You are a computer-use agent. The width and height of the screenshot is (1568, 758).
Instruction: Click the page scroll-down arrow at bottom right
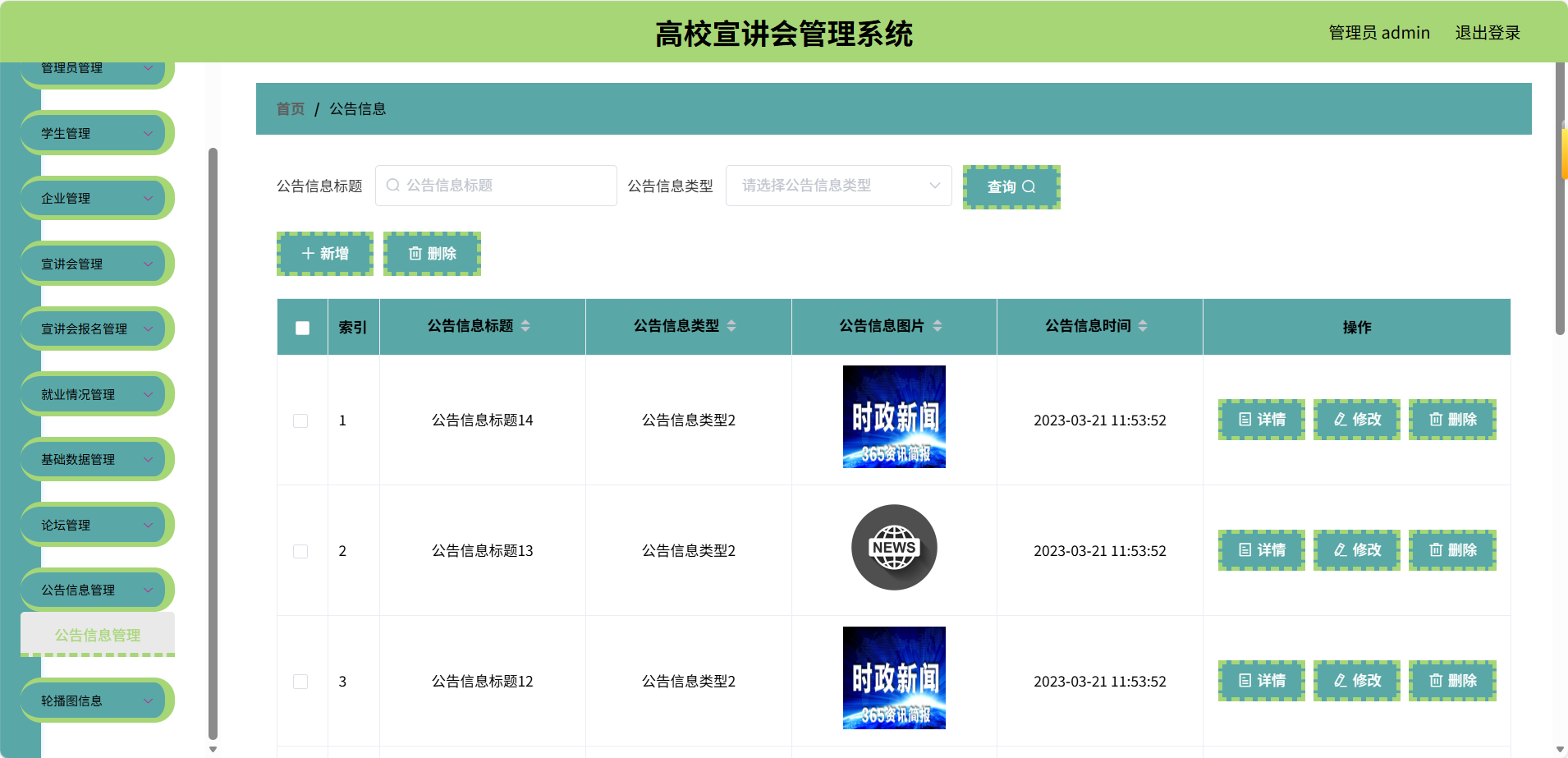(x=1561, y=751)
